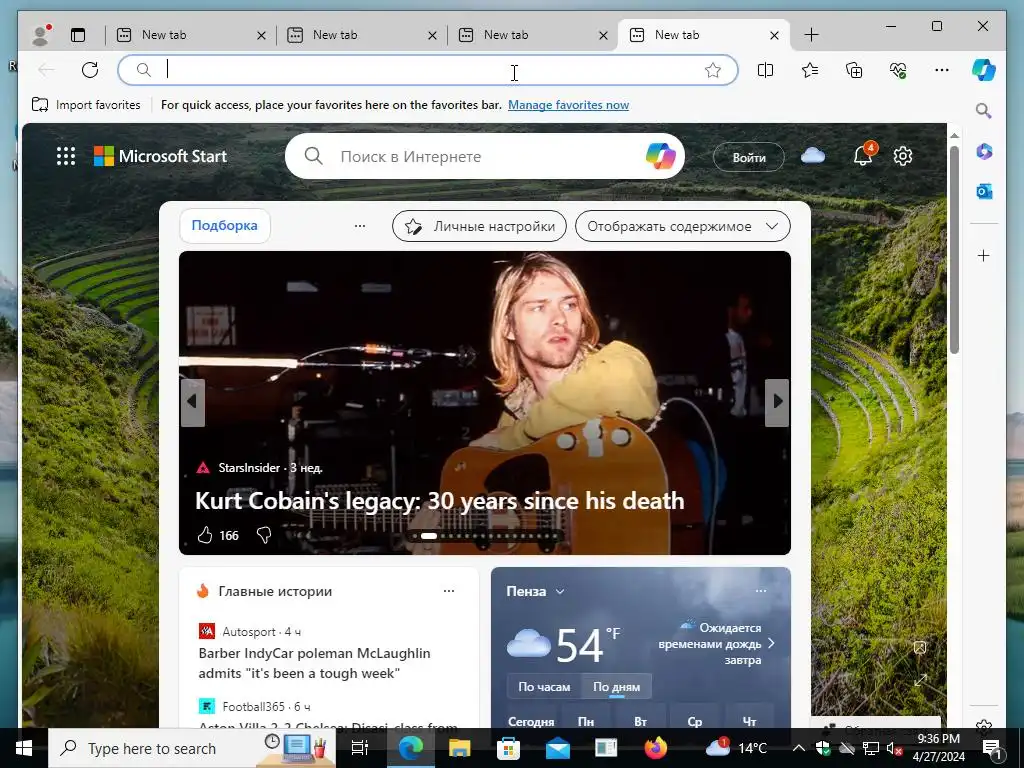Select the Подборка feed tab
1024x768 pixels.
pyautogui.click(x=225, y=225)
